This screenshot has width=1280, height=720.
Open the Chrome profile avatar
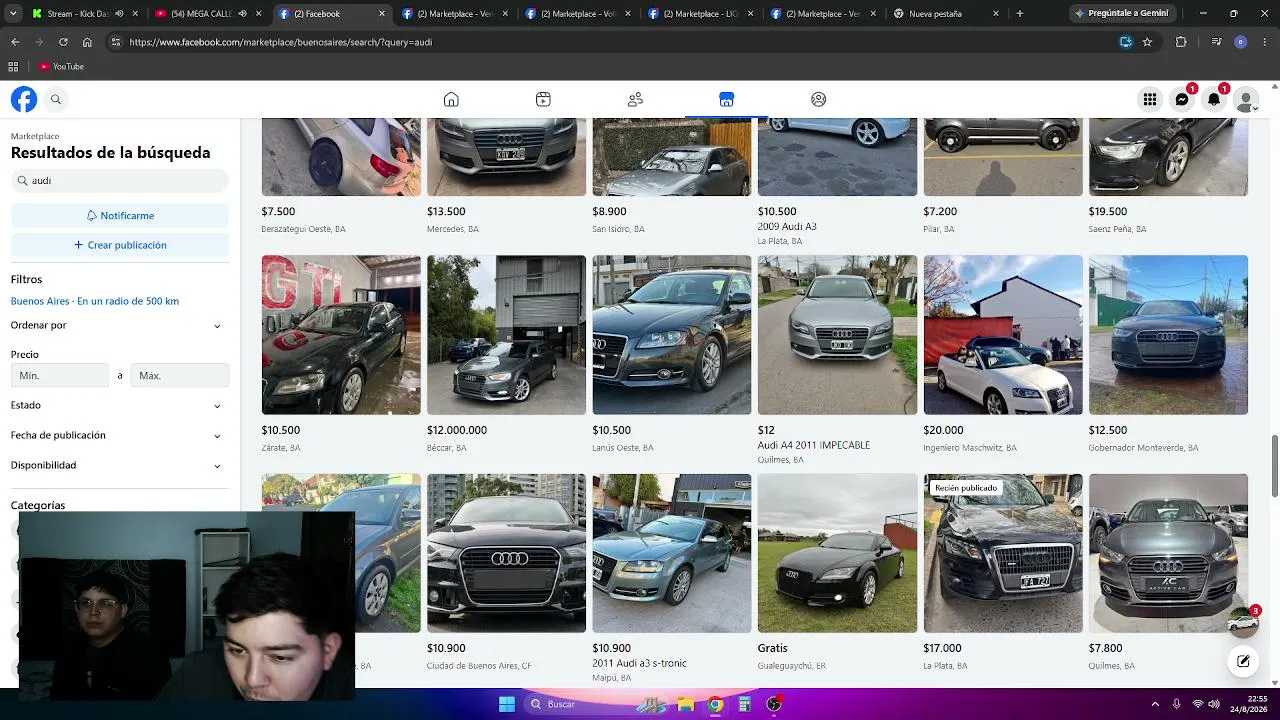click(1240, 42)
